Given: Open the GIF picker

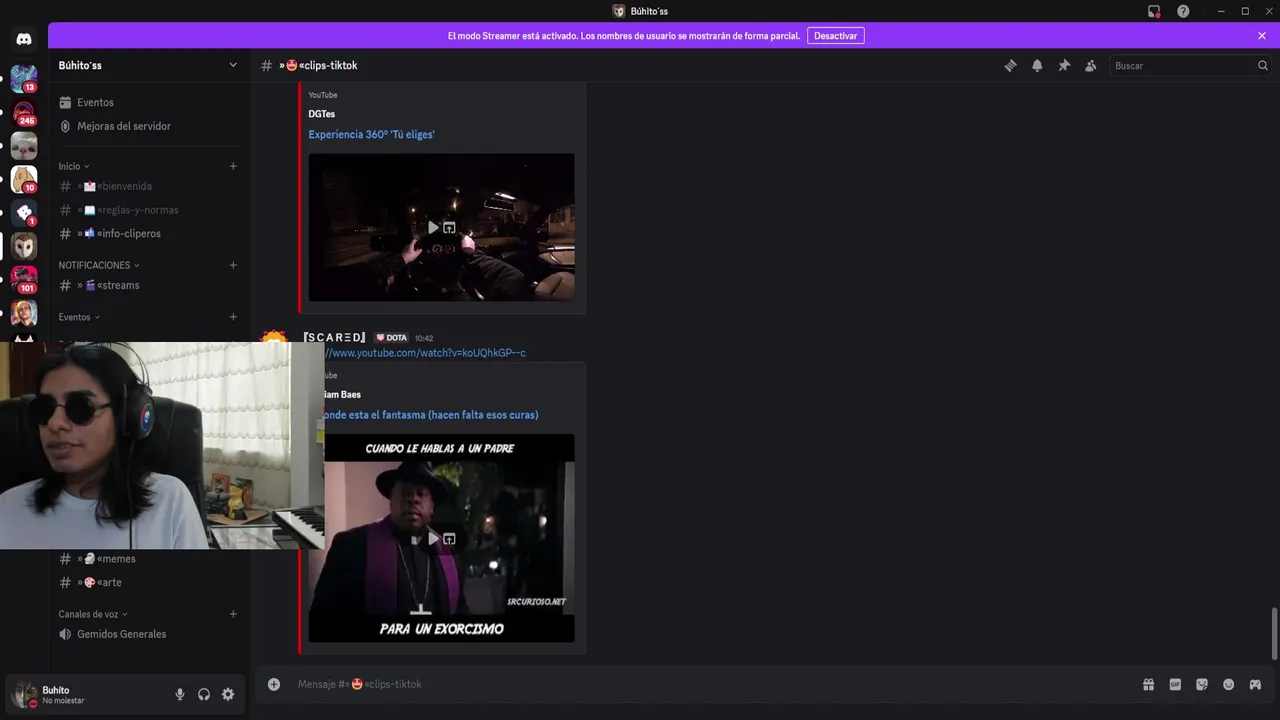Looking at the screenshot, I should pyautogui.click(x=1175, y=684).
